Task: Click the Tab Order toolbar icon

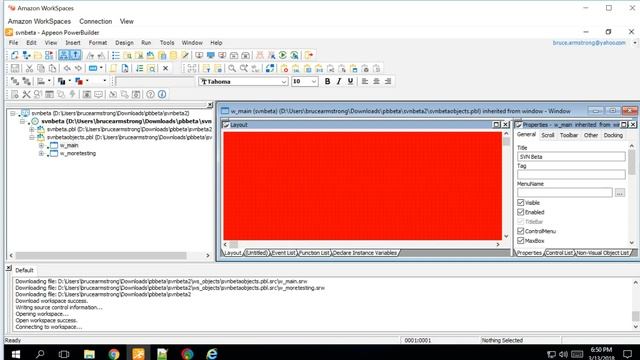Action: click(x=140, y=68)
